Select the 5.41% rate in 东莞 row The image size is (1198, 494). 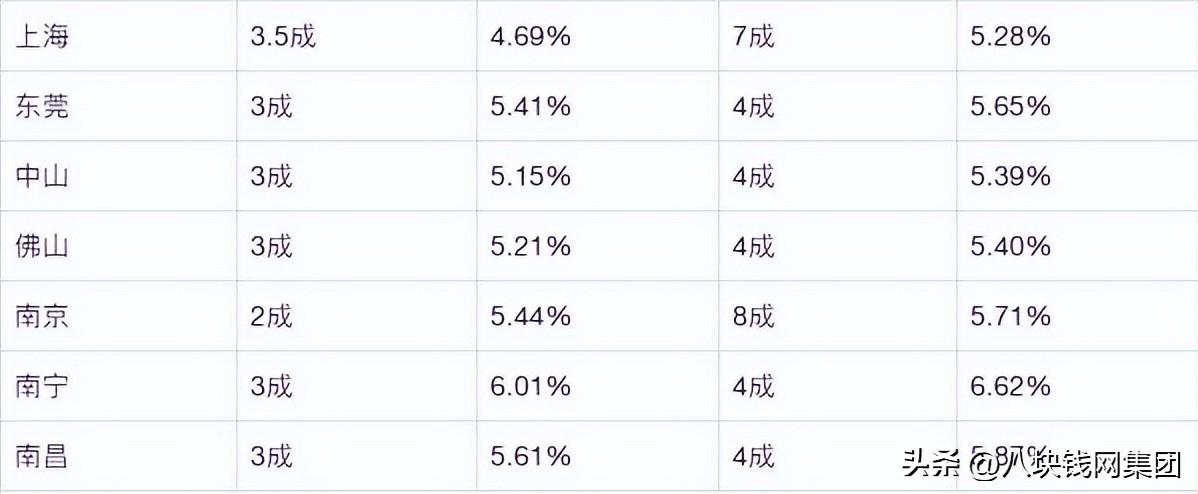tap(530, 107)
